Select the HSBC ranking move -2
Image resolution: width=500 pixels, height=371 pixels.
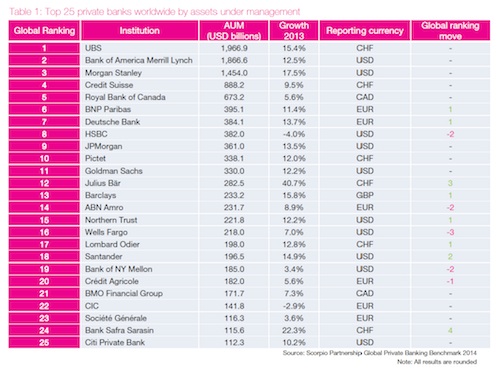click(450, 134)
